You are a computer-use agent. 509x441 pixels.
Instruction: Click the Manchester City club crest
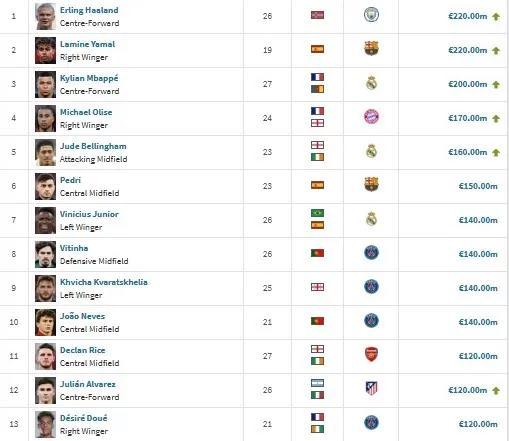tap(371, 15)
